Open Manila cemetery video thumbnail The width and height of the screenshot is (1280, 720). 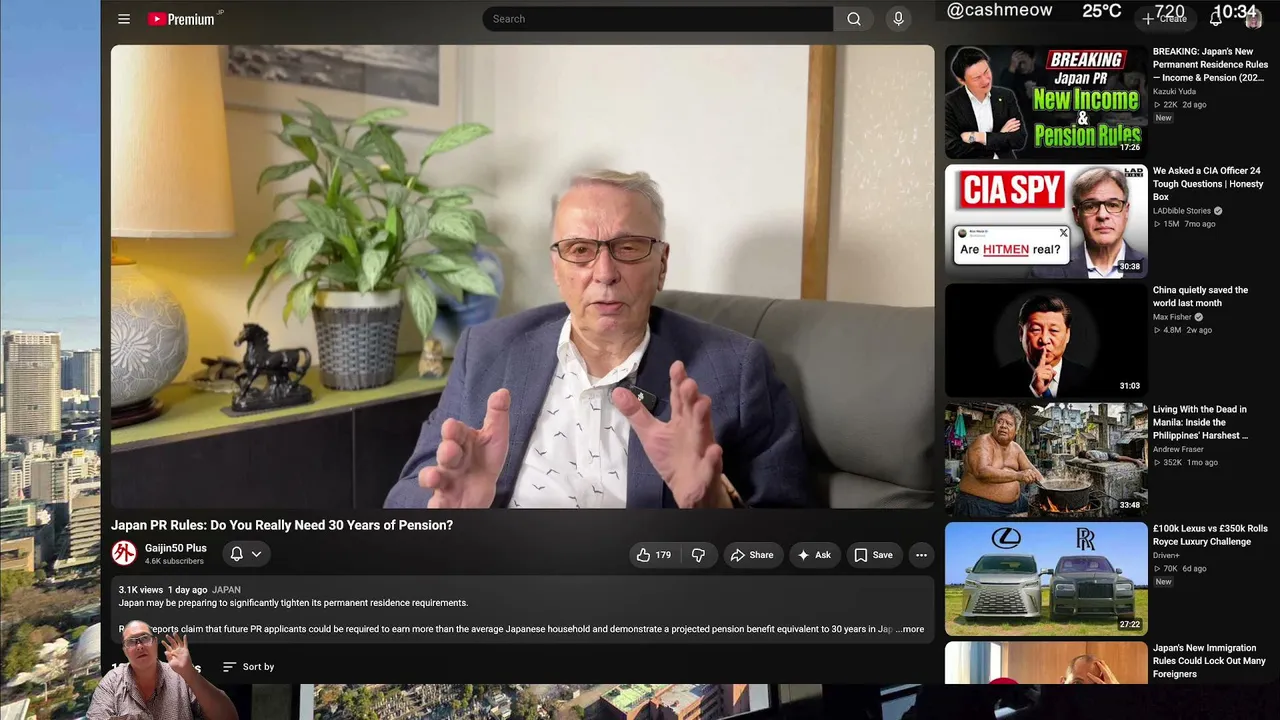(x=1046, y=460)
